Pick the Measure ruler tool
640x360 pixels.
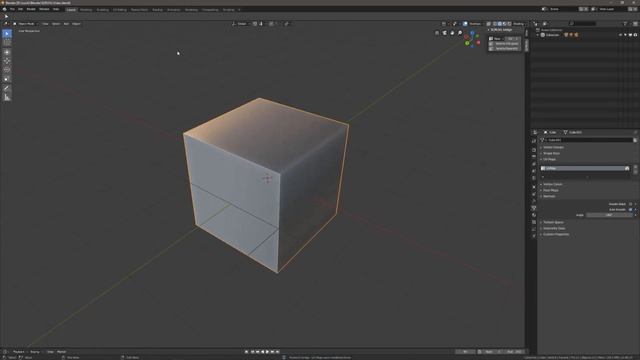click(7, 97)
